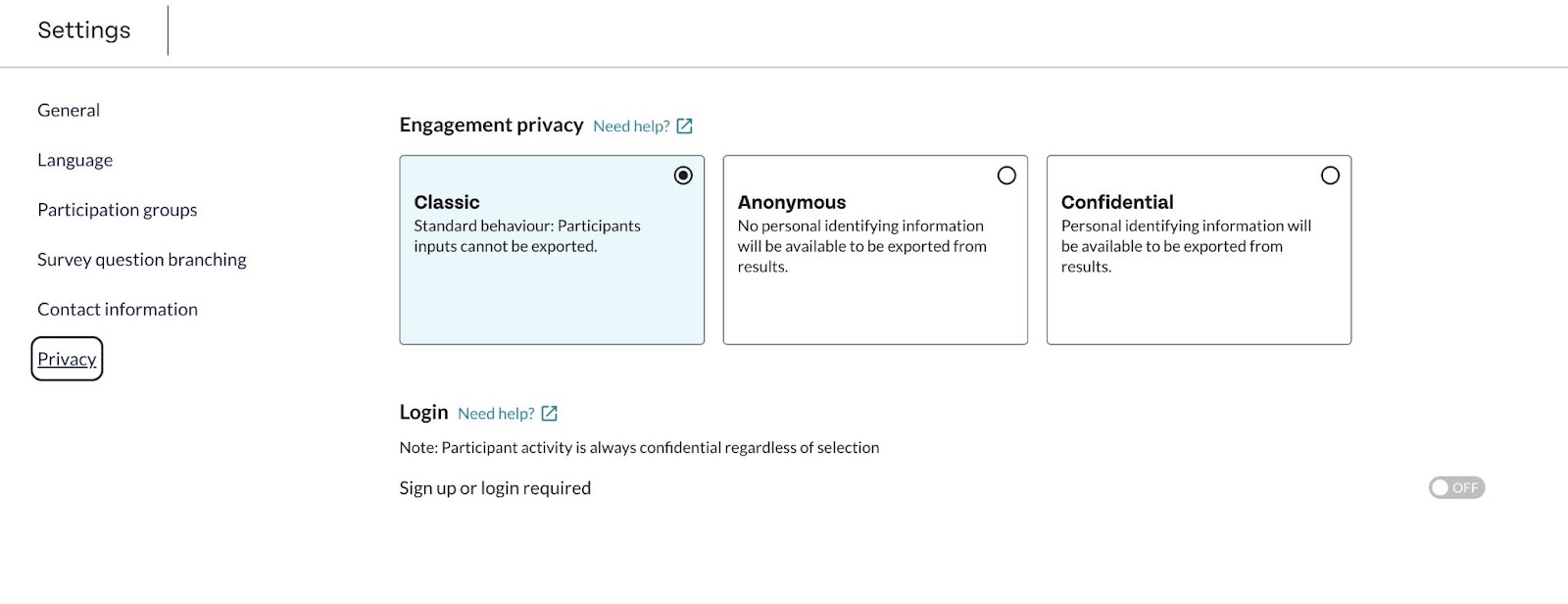Choose the Confidential privacy card
The width and height of the screenshot is (1568, 604).
pos(1199,250)
